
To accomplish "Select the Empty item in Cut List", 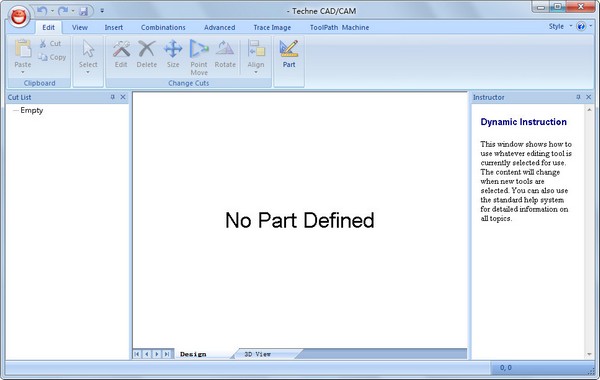I will click(x=32, y=110).
